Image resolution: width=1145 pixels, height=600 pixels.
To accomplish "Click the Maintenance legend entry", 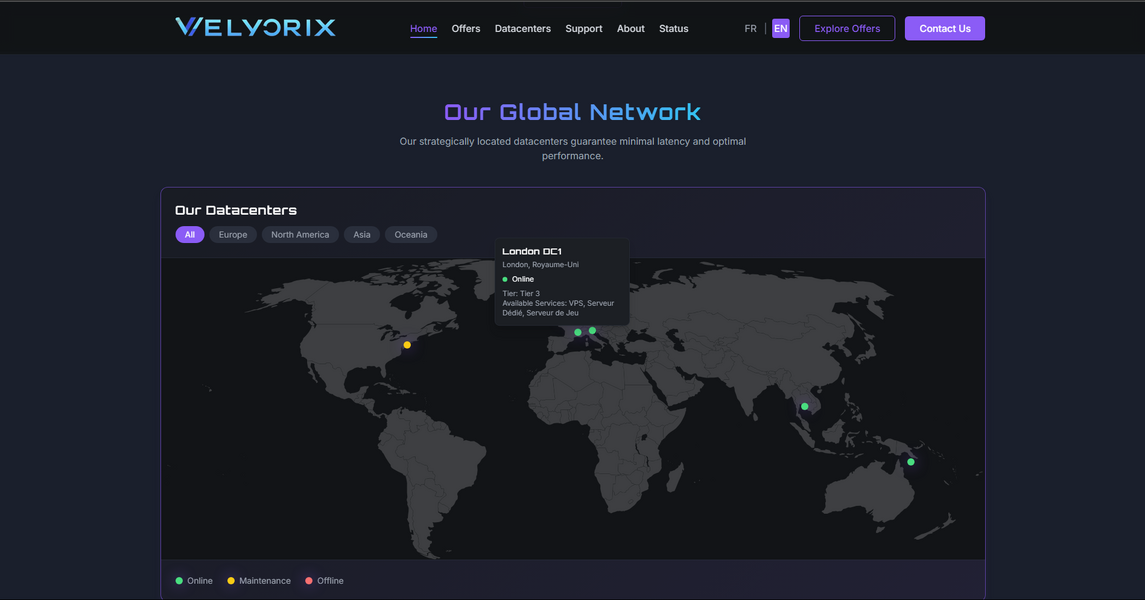I will click(x=259, y=581).
